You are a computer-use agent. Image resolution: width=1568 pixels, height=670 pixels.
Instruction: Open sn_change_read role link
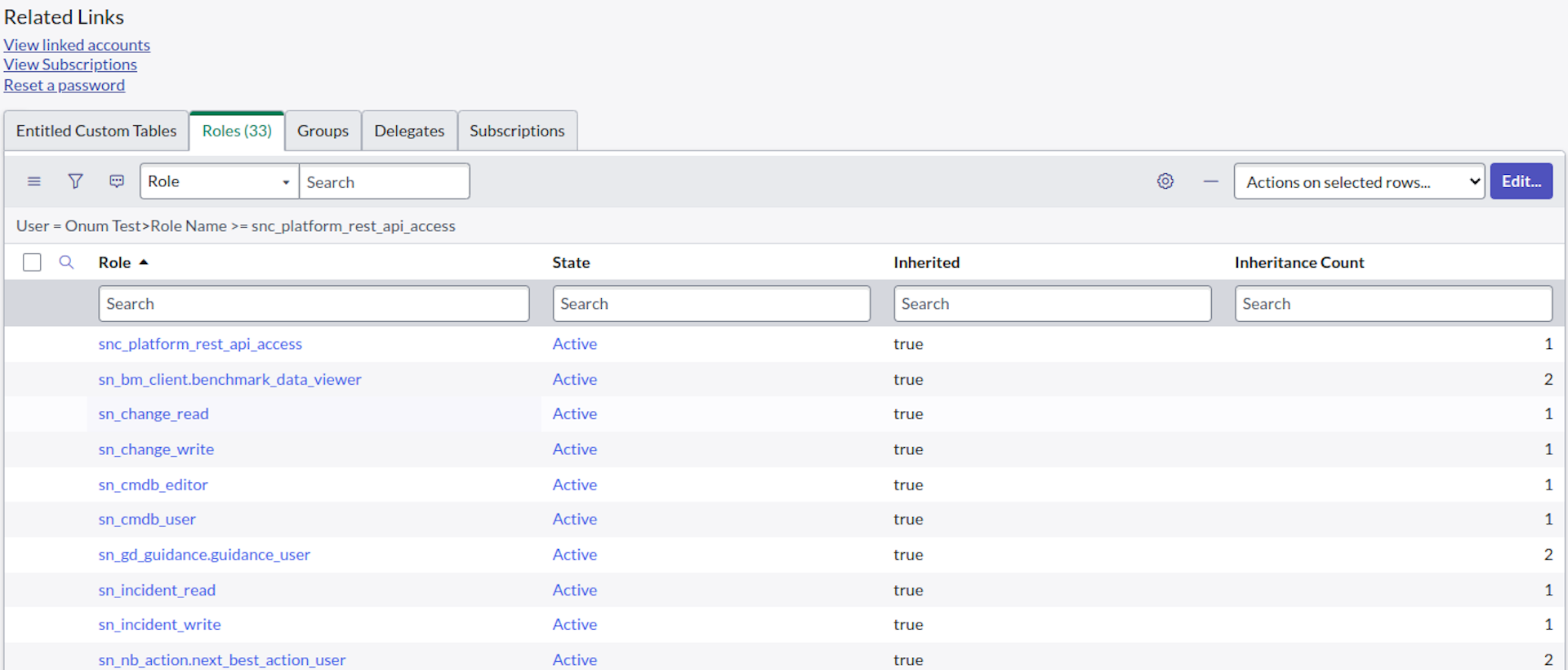pyautogui.click(x=154, y=413)
